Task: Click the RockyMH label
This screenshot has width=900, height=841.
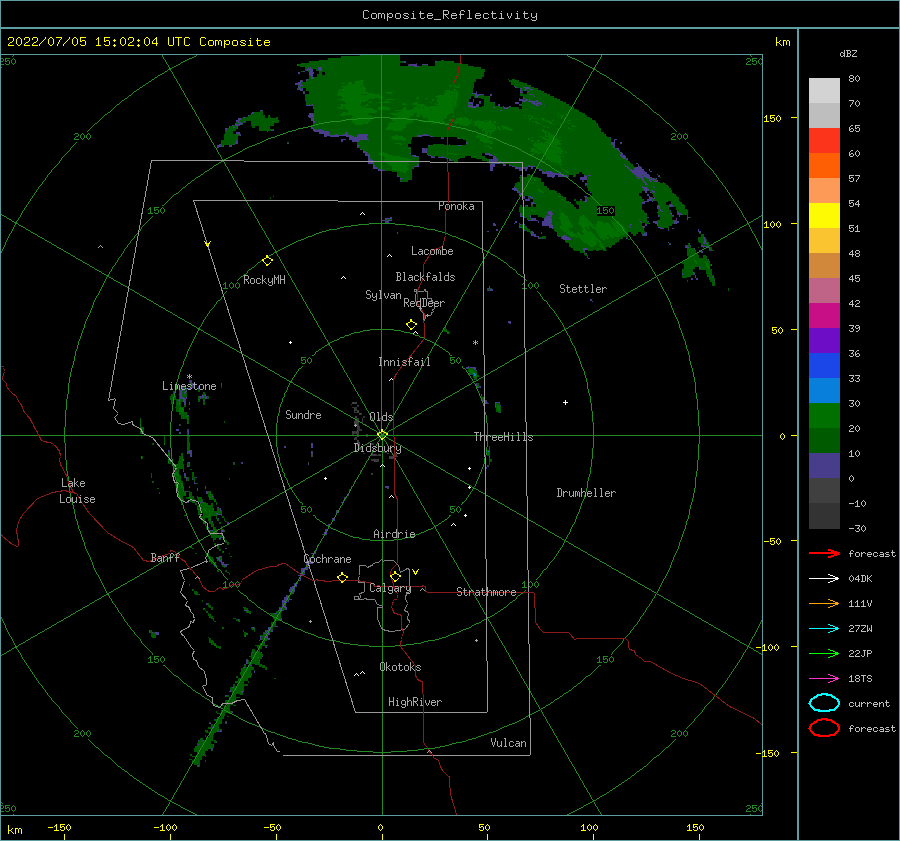Action: 264,280
